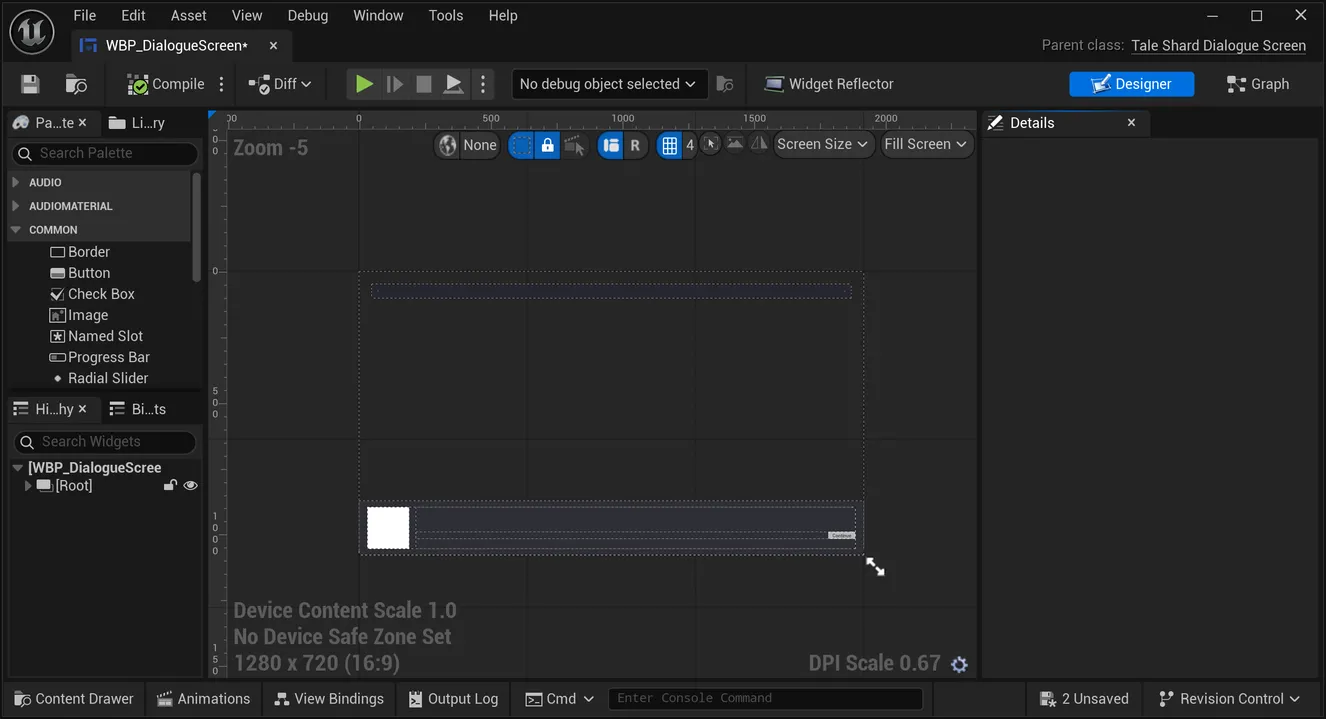The height and width of the screenshot is (719, 1326).
Task: Toggle dashed outlines display in designer
Action: (521, 145)
